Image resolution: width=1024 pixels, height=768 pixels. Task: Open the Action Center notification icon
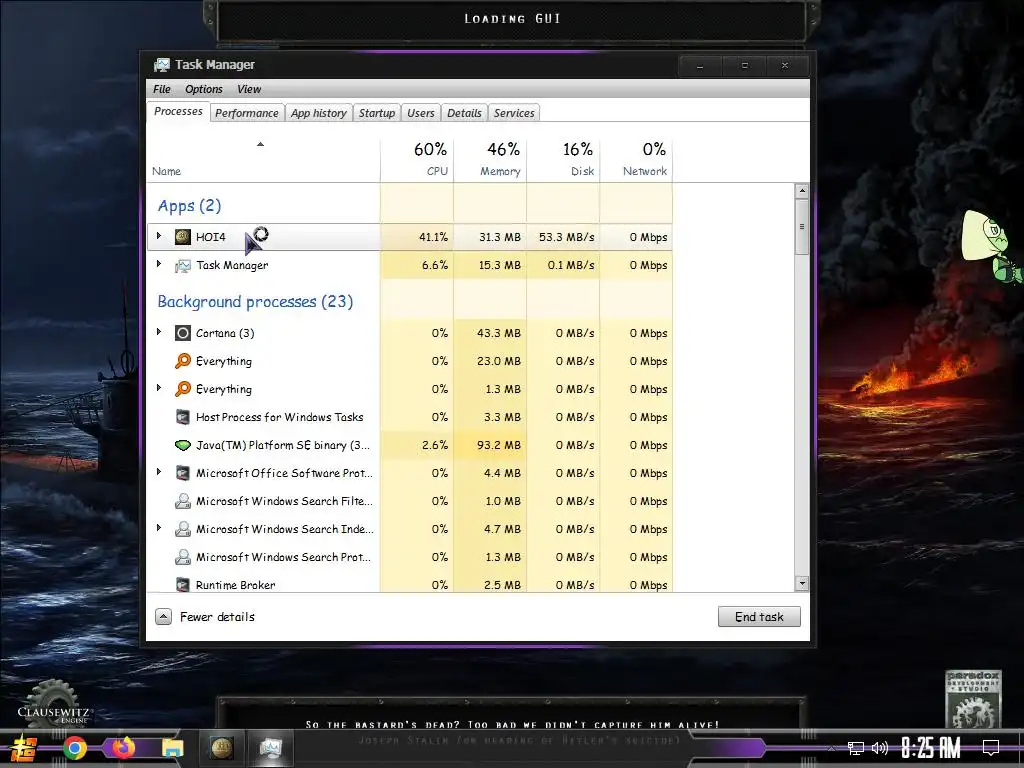[x=991, y=748]
